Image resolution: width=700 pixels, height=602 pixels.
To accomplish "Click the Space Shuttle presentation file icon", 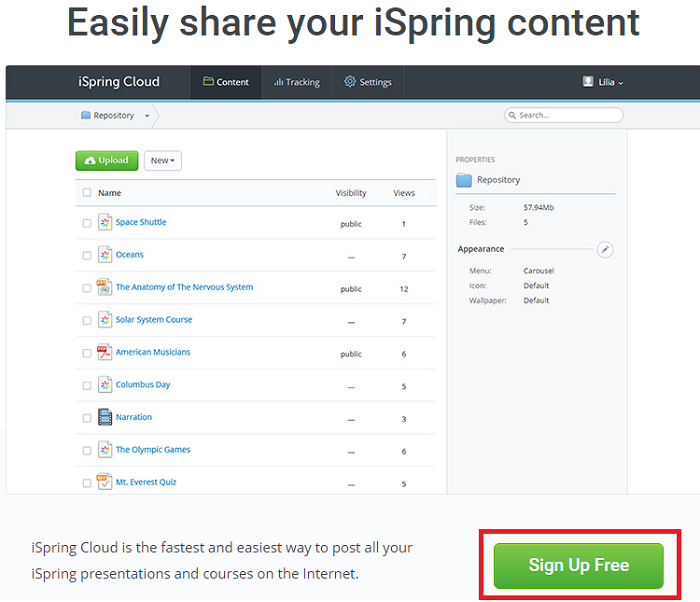I will [x=104, y=222].
